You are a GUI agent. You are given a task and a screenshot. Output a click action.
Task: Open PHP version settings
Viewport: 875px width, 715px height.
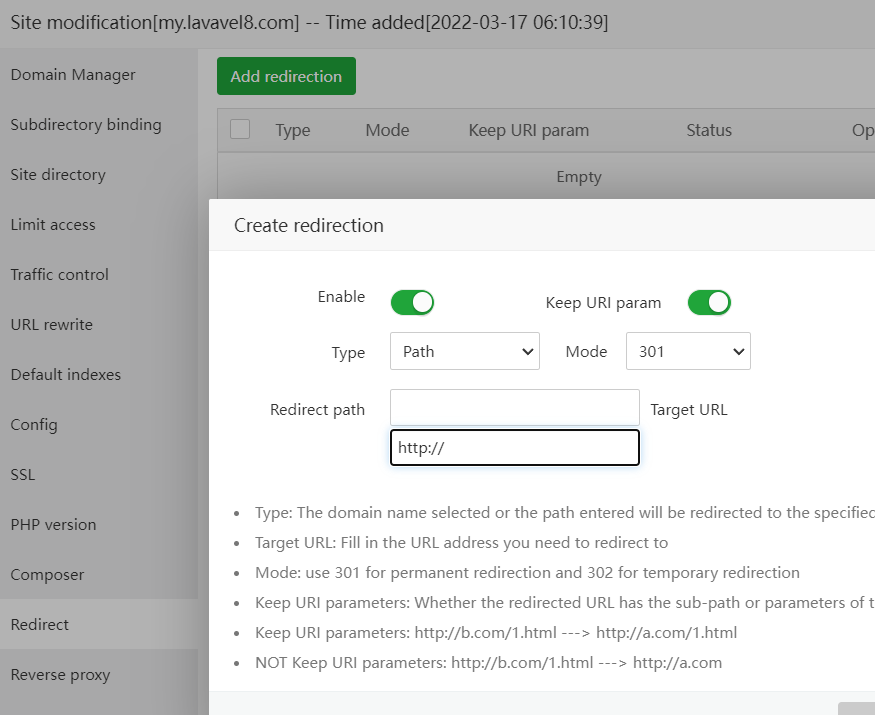54,525
